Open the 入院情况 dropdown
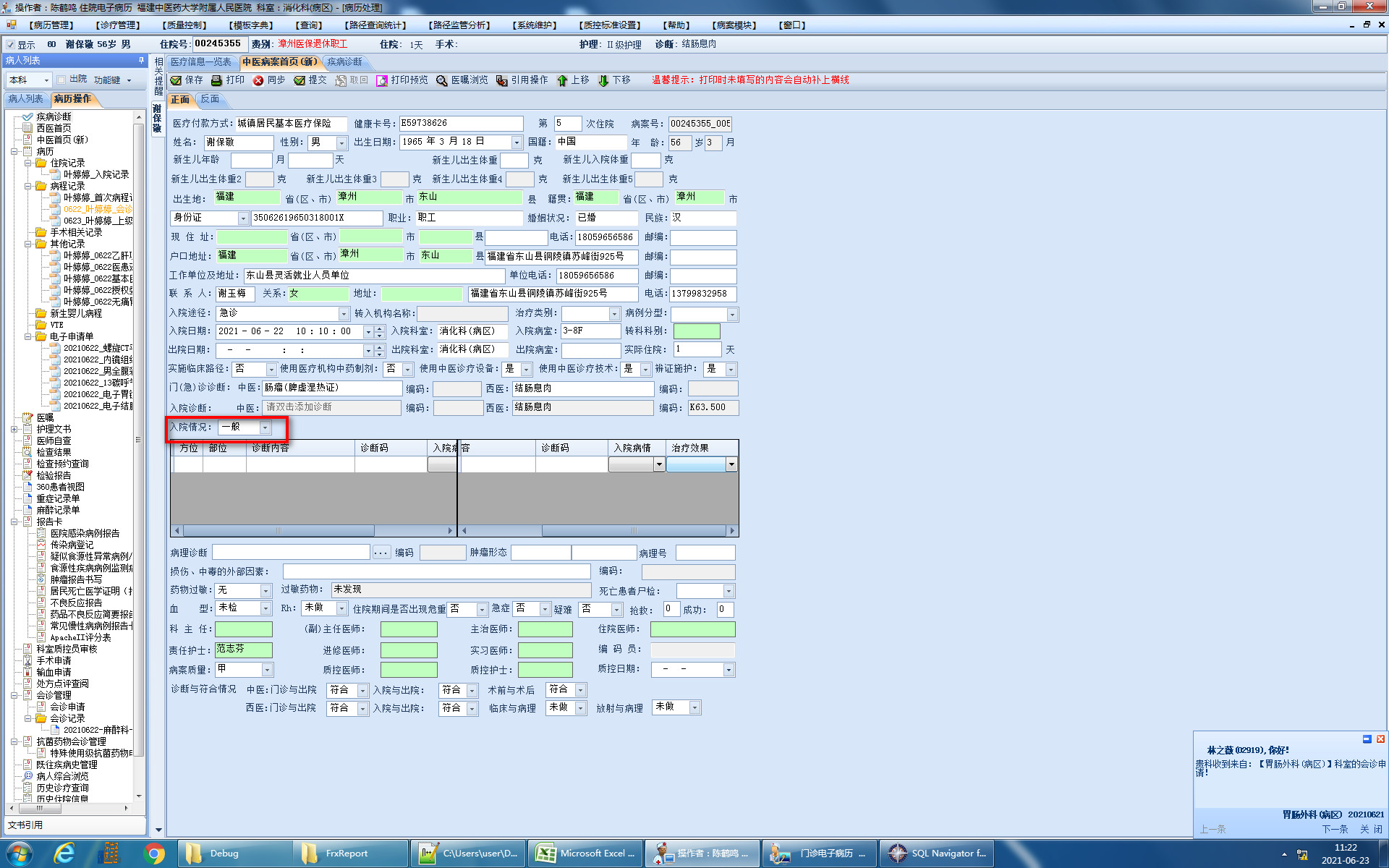The width and height of the screenshot is (1389, 868). coord(266,428)
